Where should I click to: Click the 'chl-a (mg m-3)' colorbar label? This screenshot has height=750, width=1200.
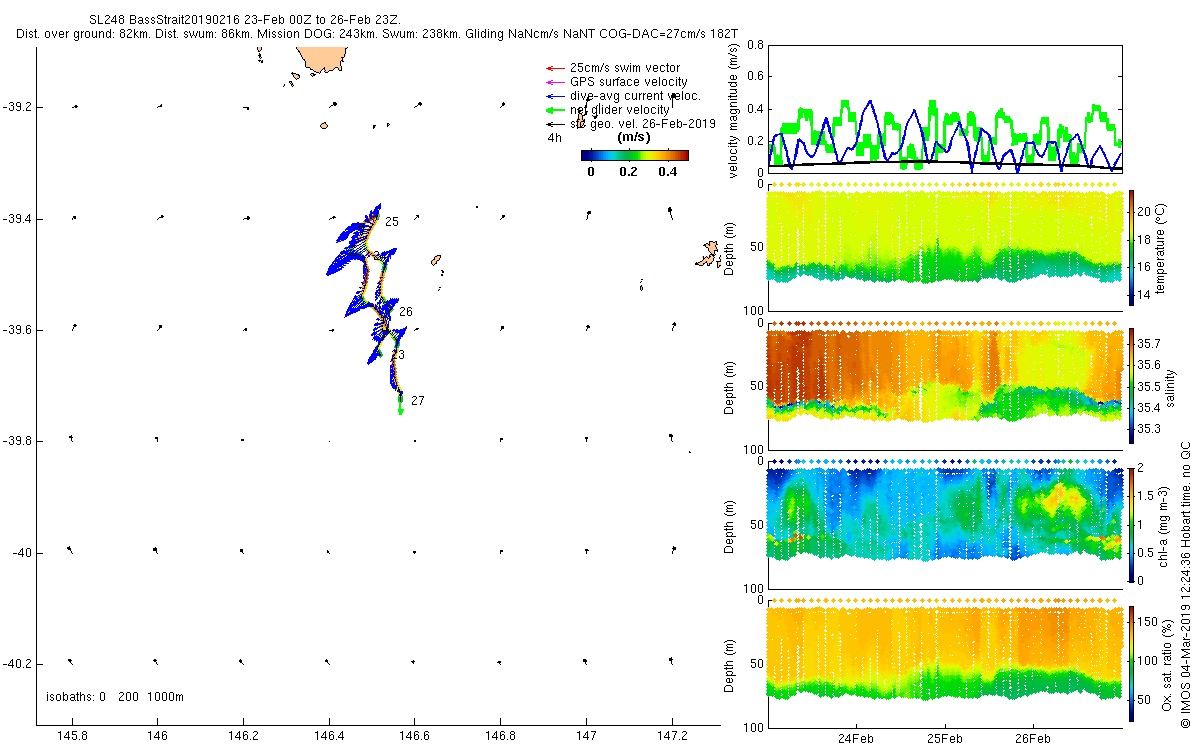pos(1164,525)
